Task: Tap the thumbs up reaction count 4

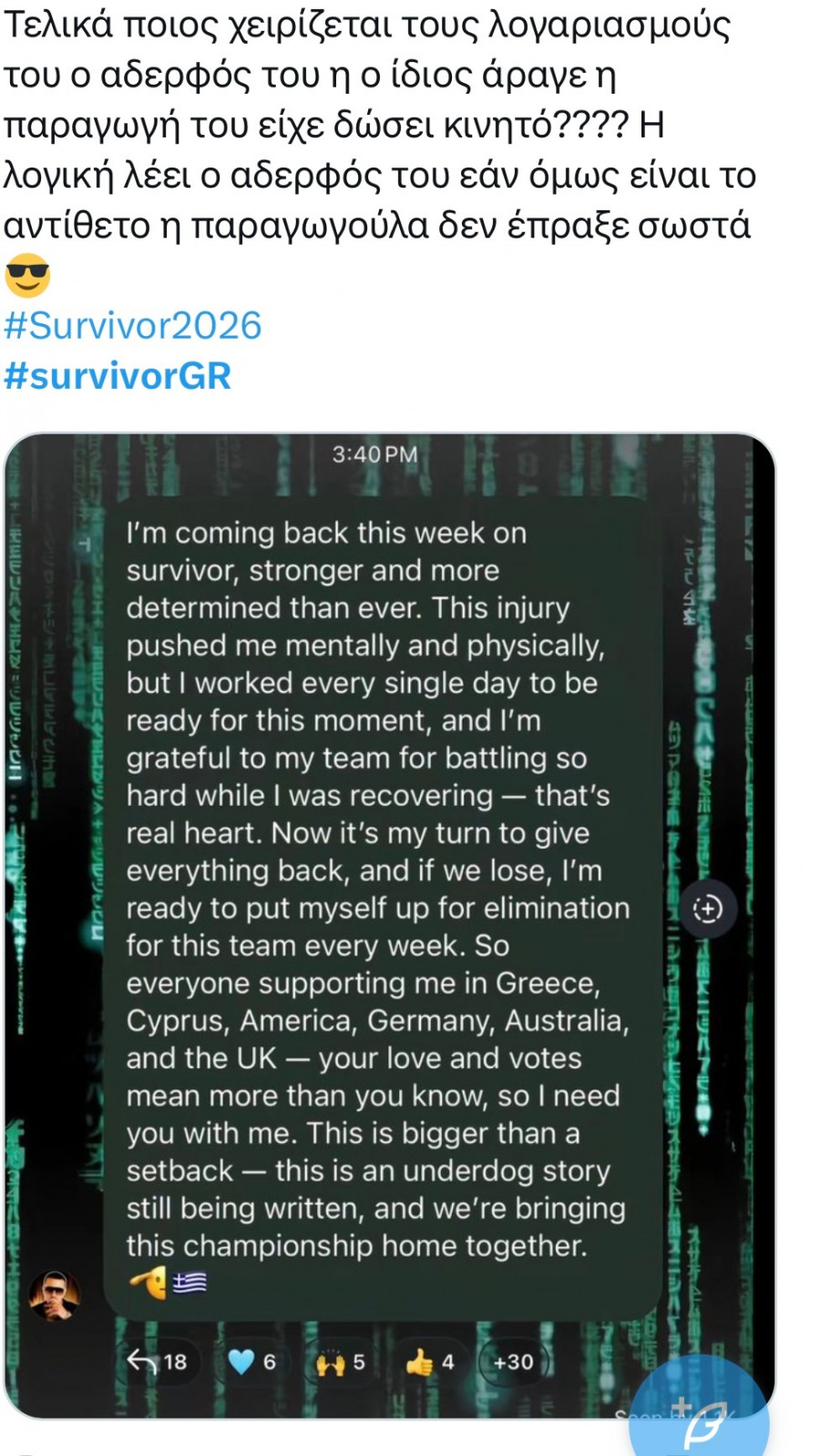Action: point(447,1362)
